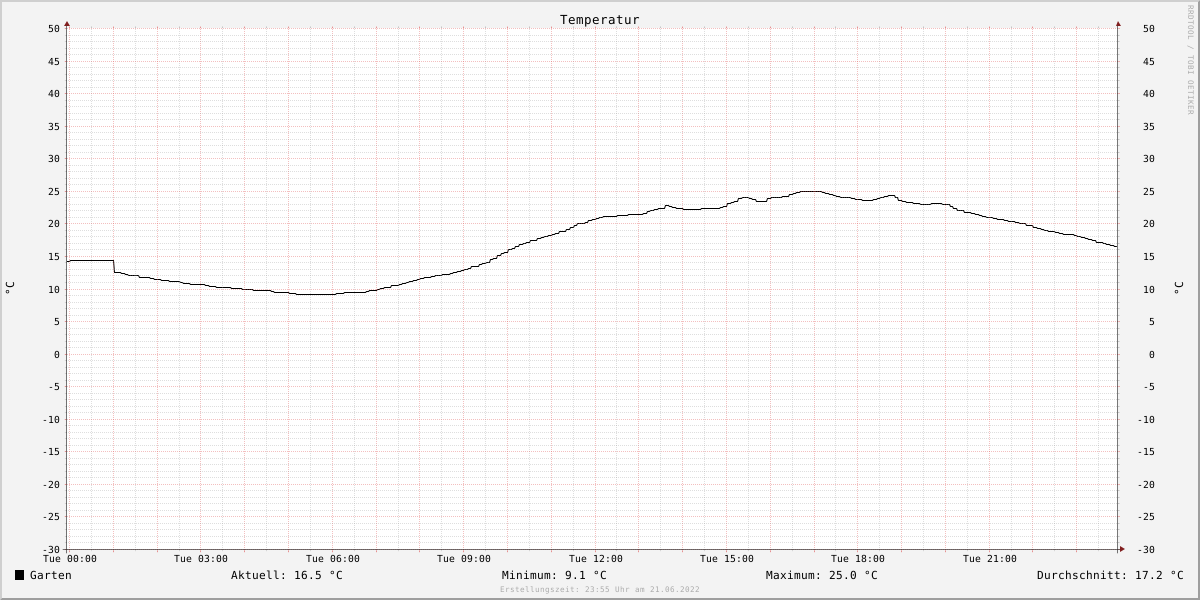Click the "°C" unit label on right axis

[1178, 288]
